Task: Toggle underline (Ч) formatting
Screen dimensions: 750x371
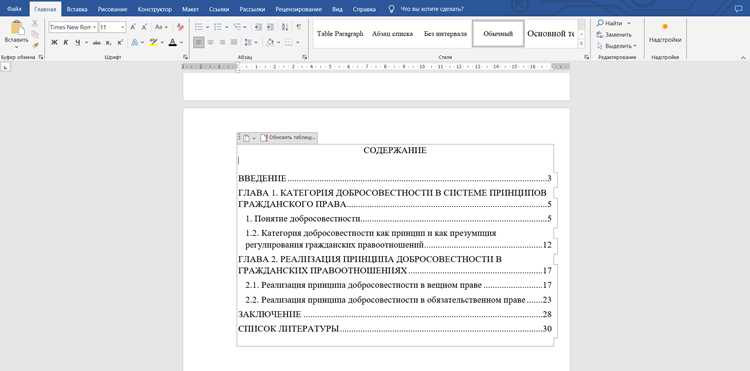Action: (x=77, y=43)
